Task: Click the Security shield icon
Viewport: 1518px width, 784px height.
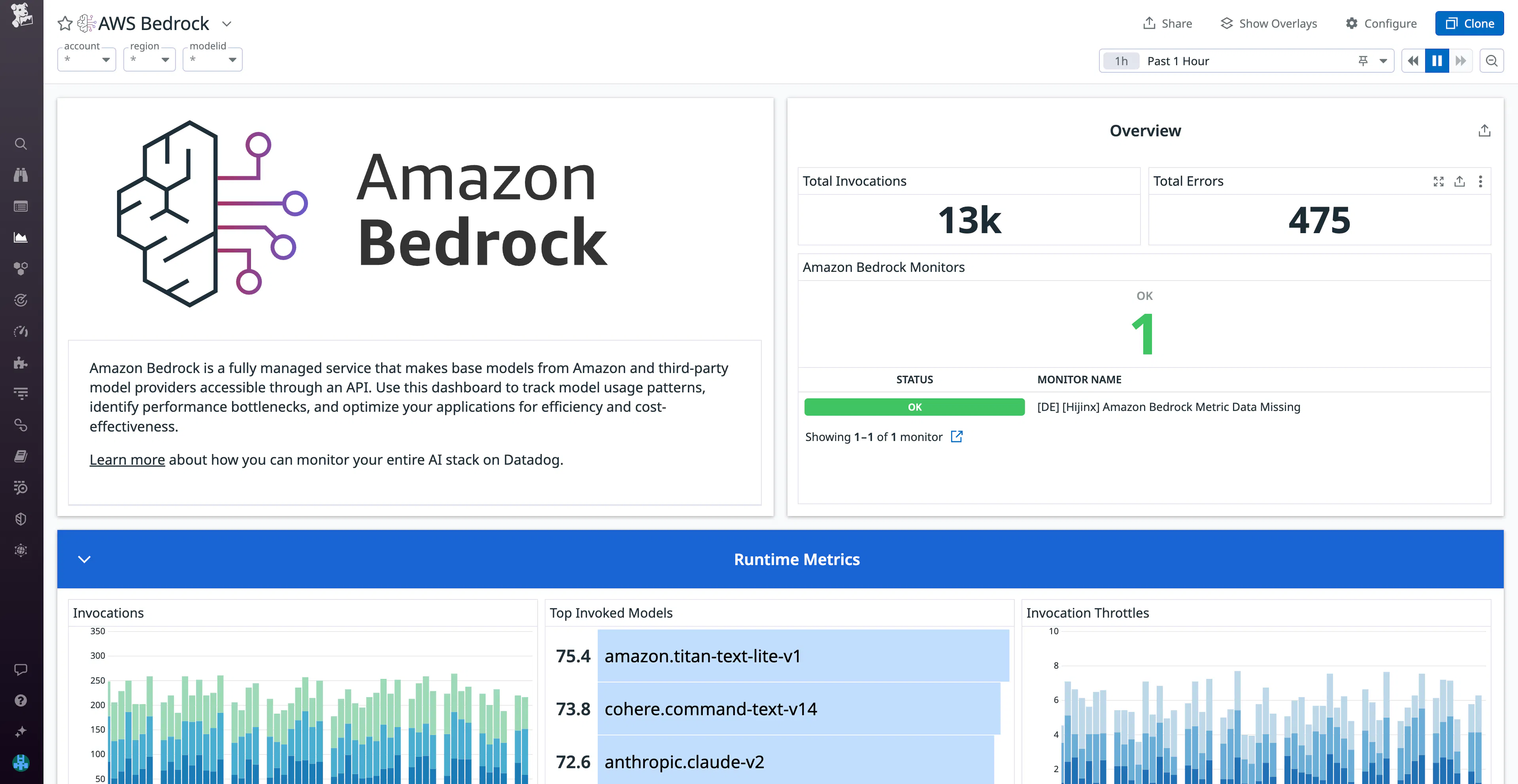Action: (x=21, y=518)
